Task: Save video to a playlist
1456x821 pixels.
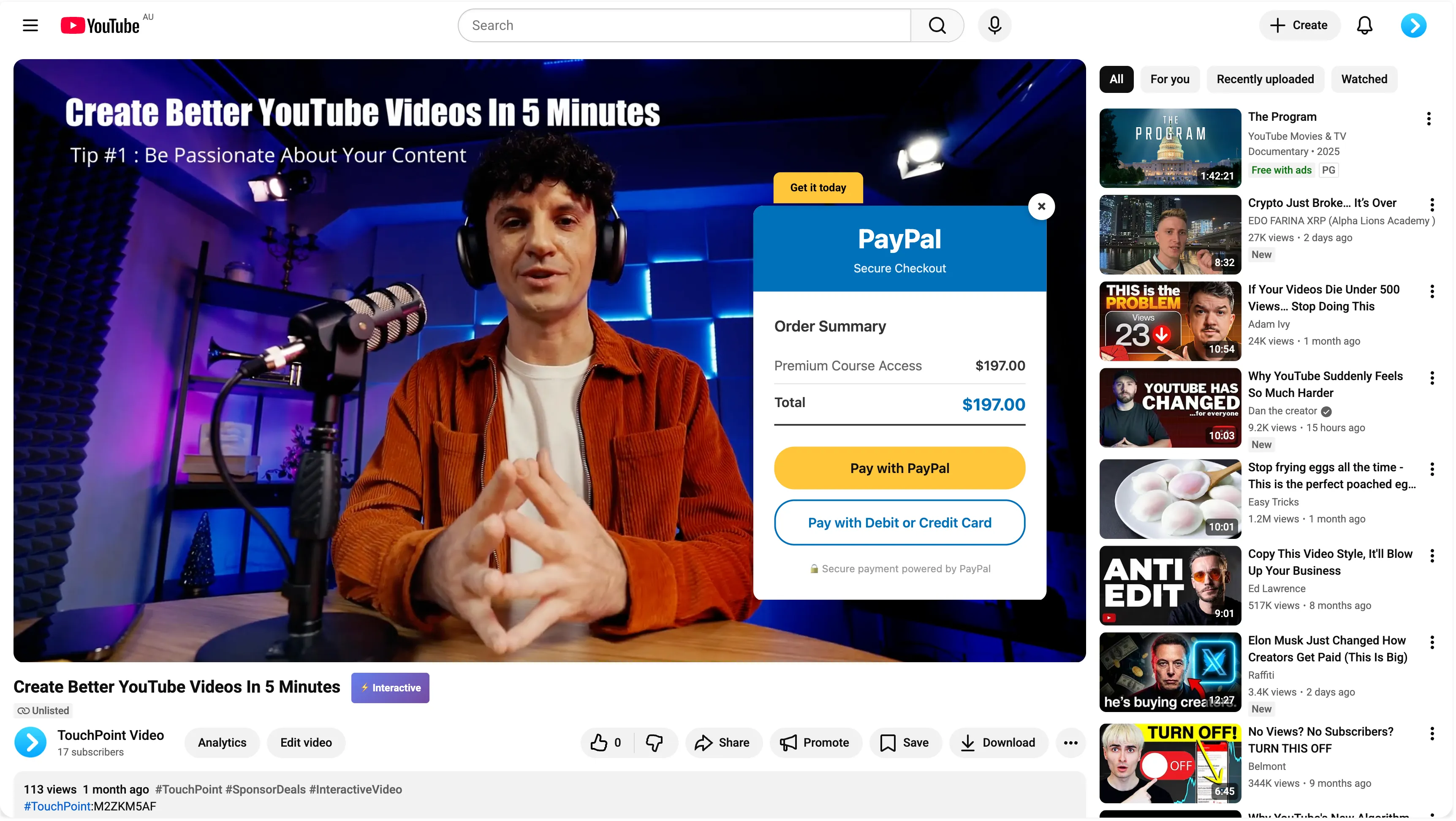Action: point(905,742)
